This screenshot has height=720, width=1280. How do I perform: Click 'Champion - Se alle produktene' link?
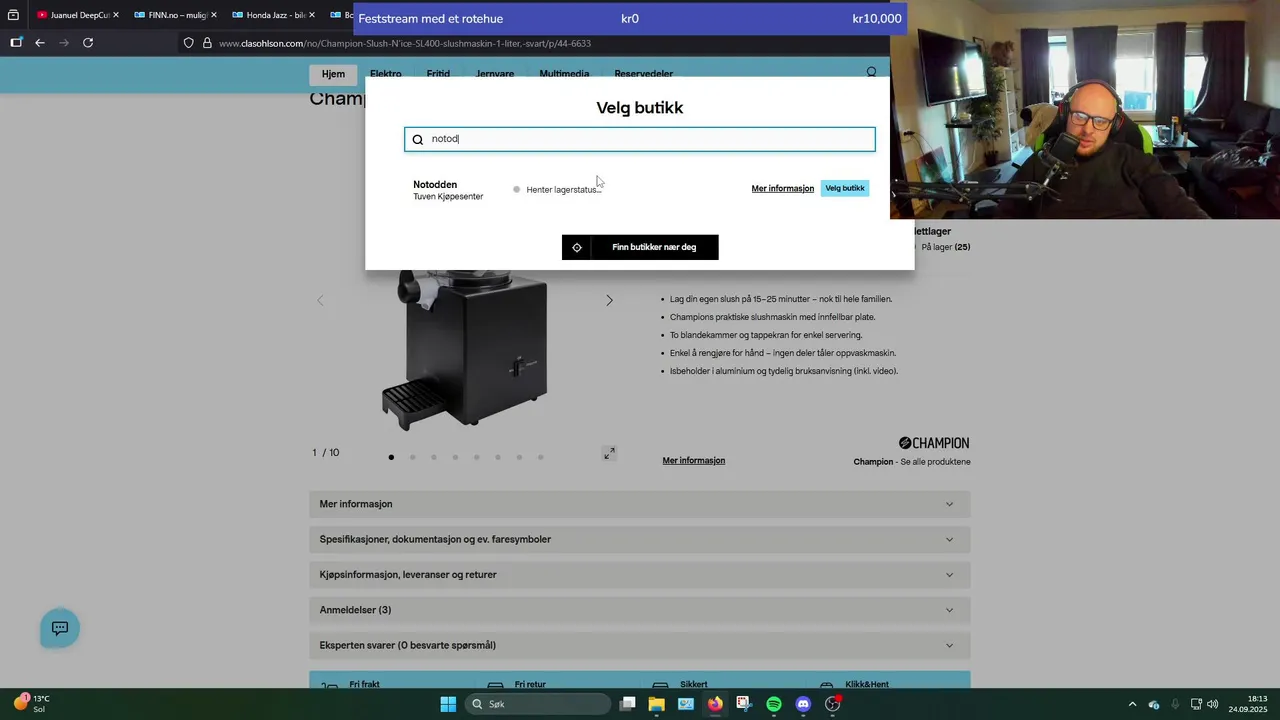point(912,462)
